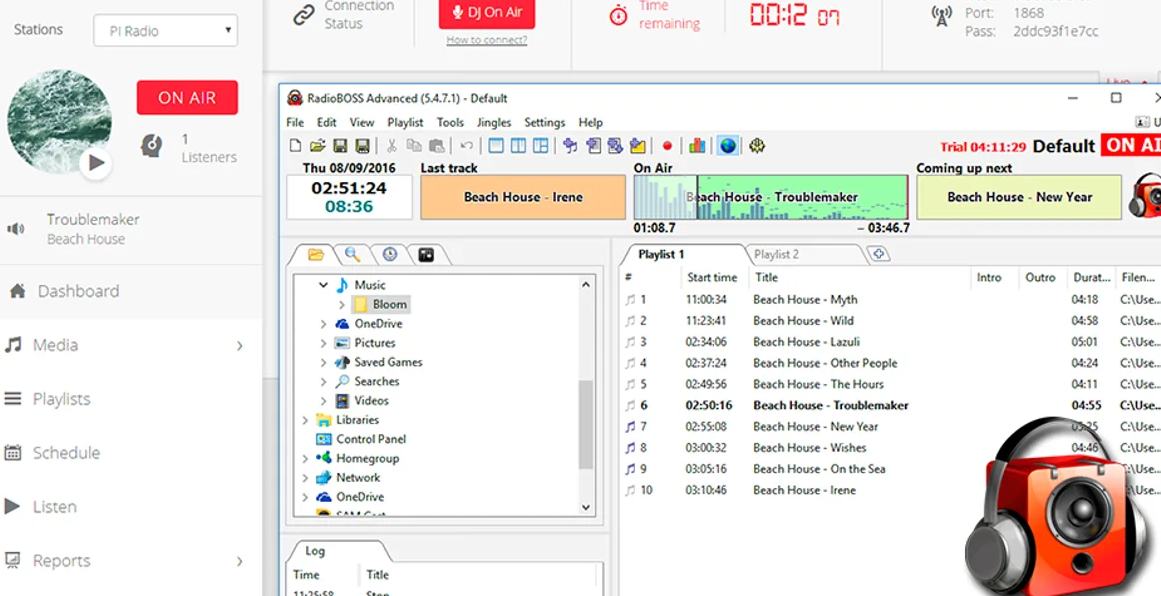Image resolution: width=1161 pixels, height=596 pixels.
Task: Select the Beach House - Myth playlist row
Action: (x=891, y=300)
